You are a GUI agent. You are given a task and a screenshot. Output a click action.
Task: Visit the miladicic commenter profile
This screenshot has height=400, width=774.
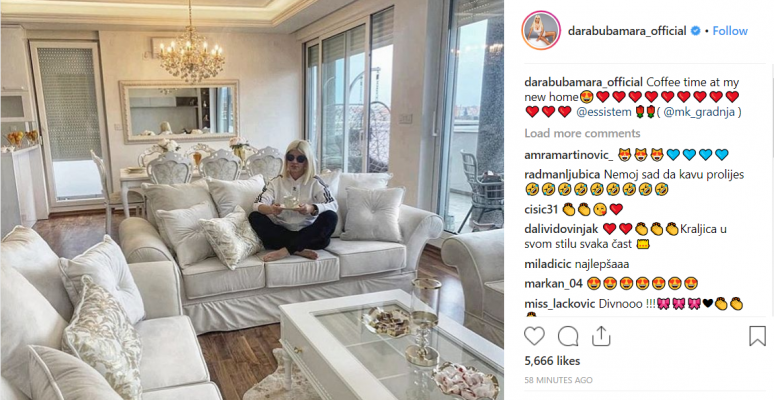[x=546, y=264]
